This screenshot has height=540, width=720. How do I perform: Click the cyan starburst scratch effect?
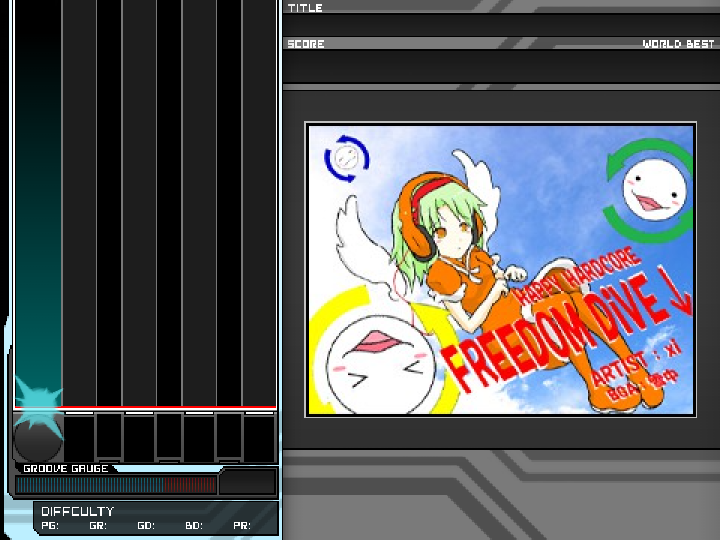coord(39,407)
